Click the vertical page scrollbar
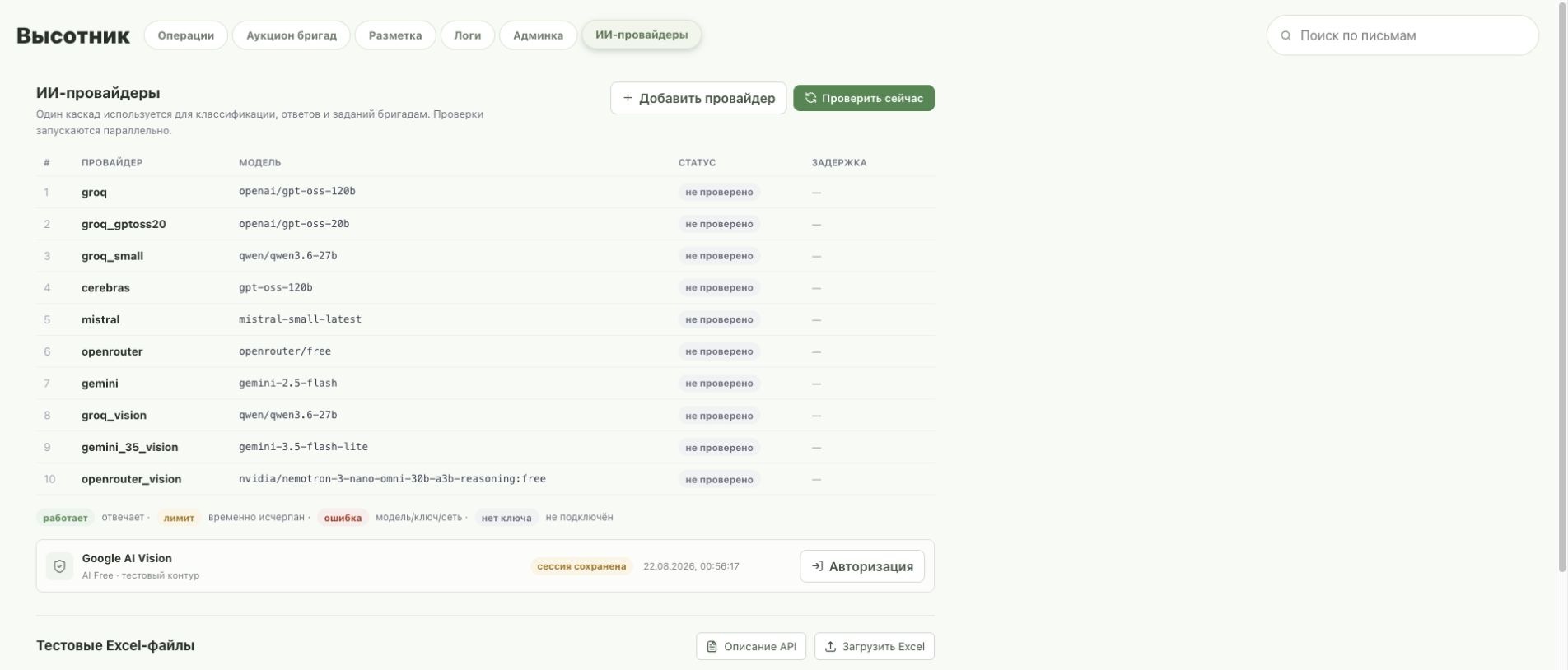 click(1561, 288)
